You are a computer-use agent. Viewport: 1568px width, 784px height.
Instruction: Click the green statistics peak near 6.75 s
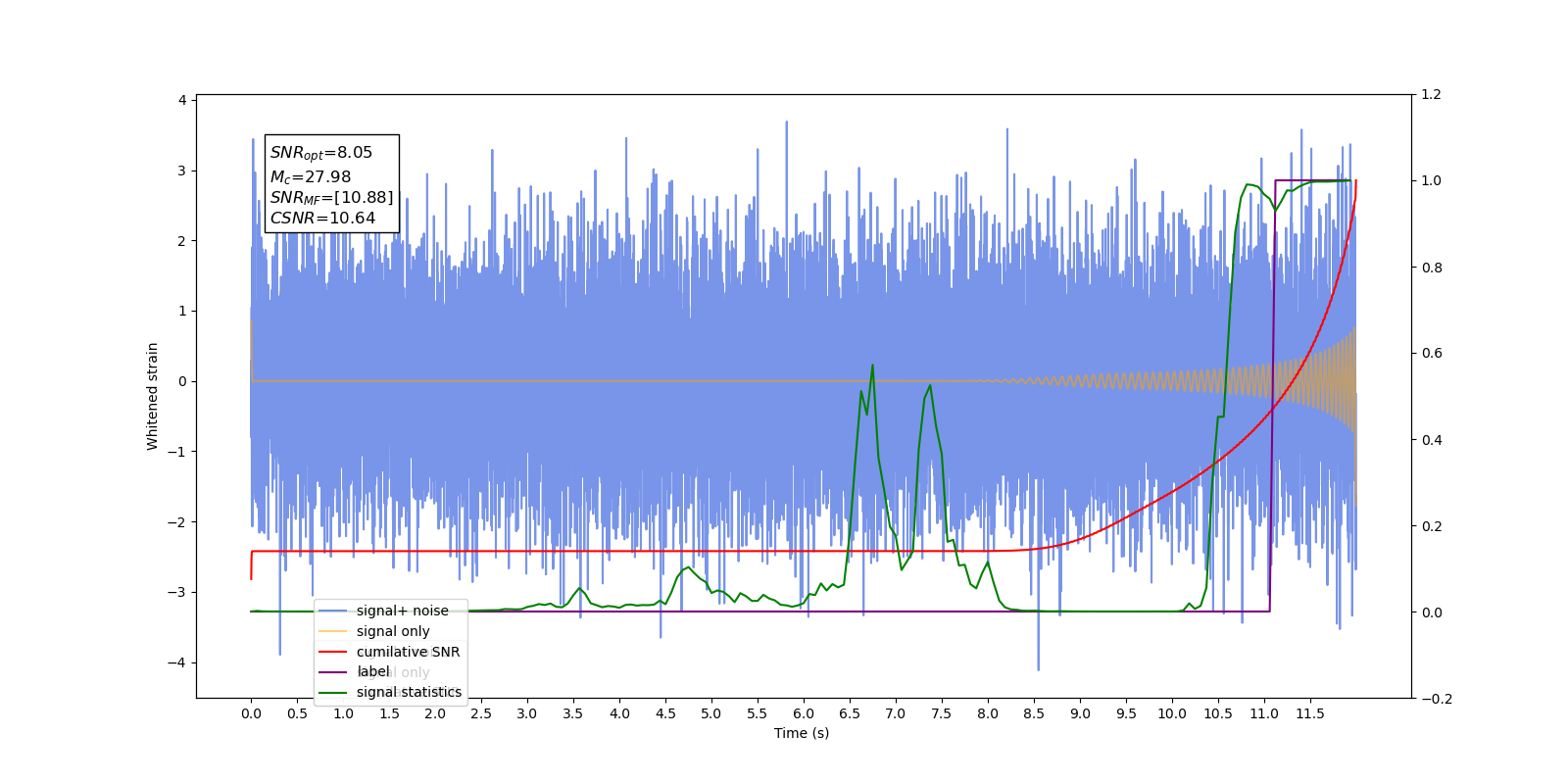(x=872, y=366)
